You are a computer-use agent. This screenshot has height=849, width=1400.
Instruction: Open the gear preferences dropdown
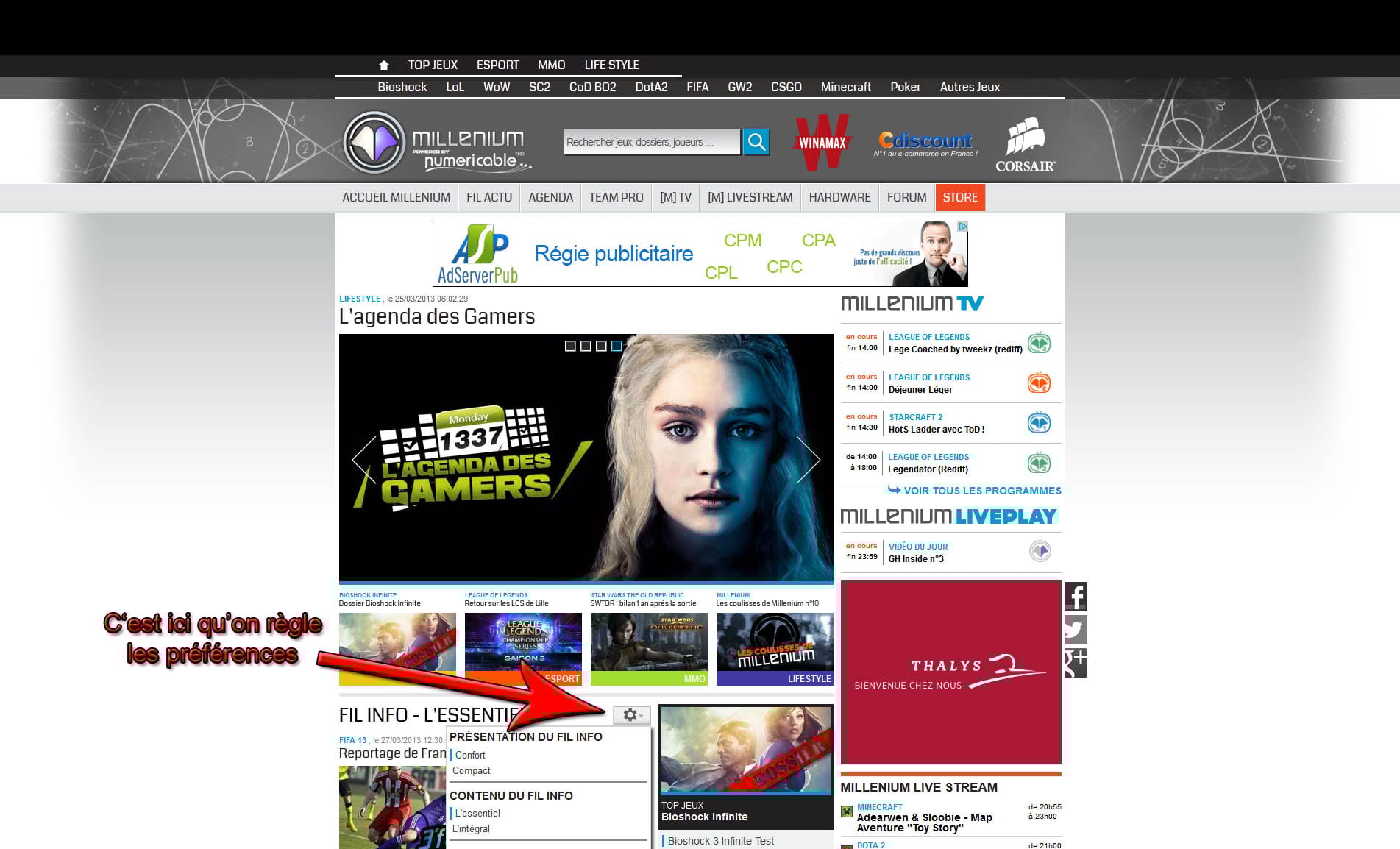point(632,714)
